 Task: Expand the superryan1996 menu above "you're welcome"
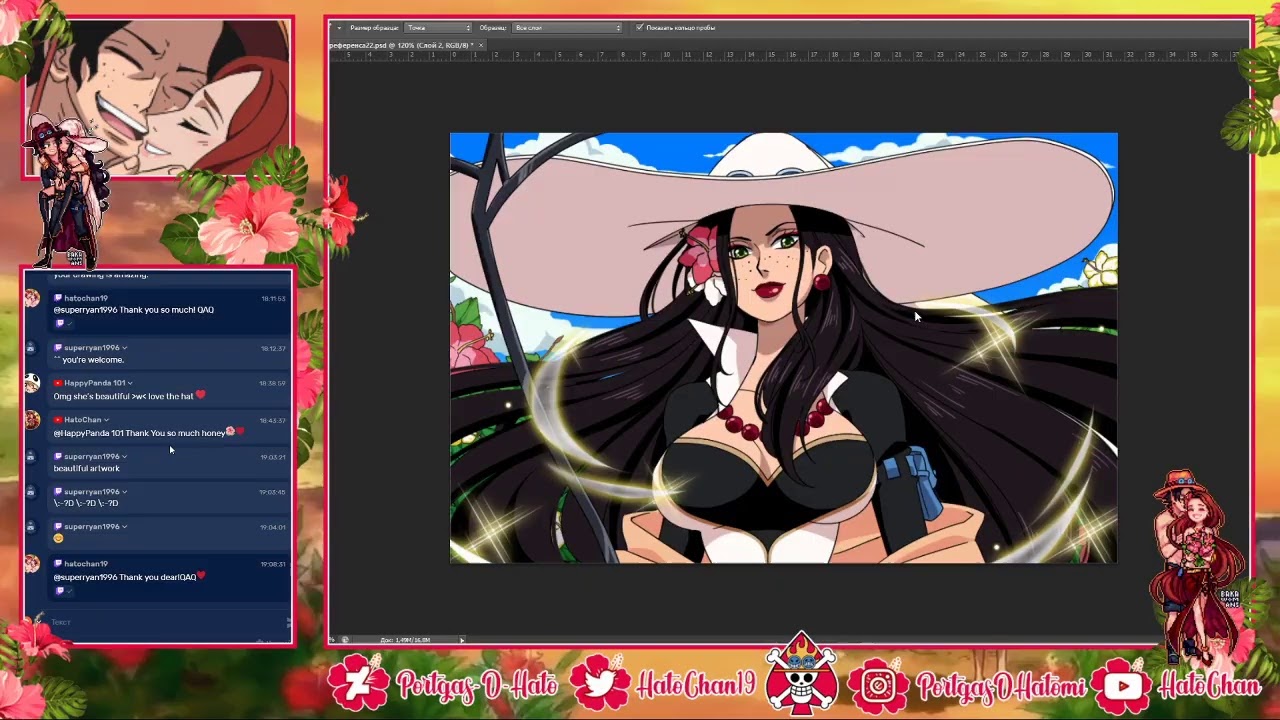[x=125, y=348]
